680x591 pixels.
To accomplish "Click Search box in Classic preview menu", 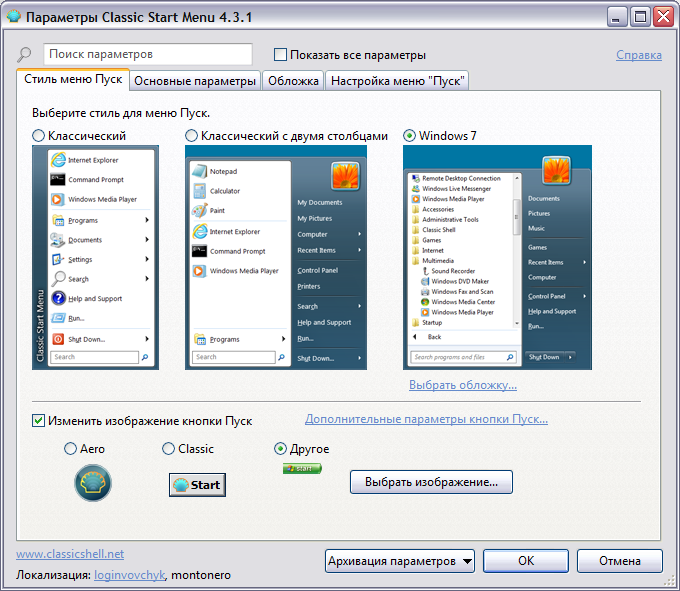I will point(95,357).
